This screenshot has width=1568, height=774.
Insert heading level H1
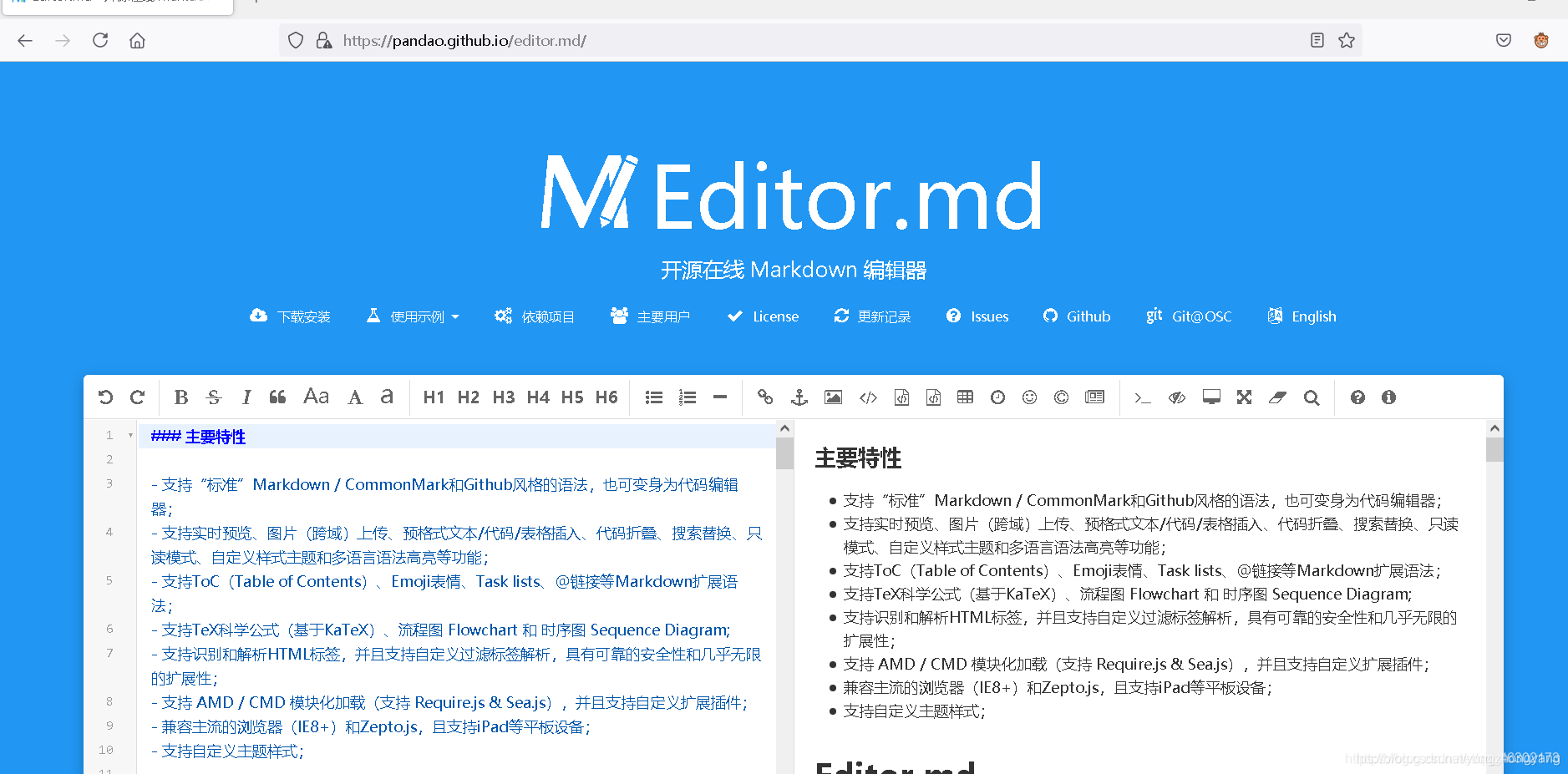click(x=434, y=397)
